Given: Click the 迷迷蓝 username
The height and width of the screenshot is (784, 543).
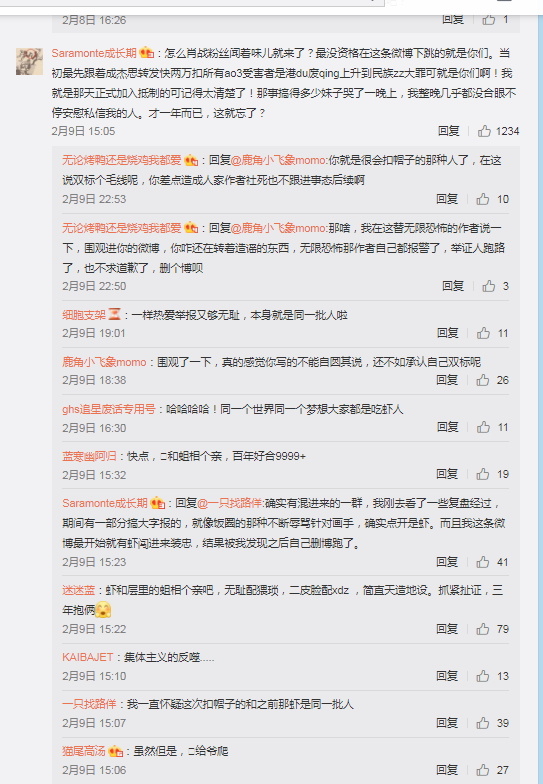Looking at the screenshot, I should click(x=78, y=590).
